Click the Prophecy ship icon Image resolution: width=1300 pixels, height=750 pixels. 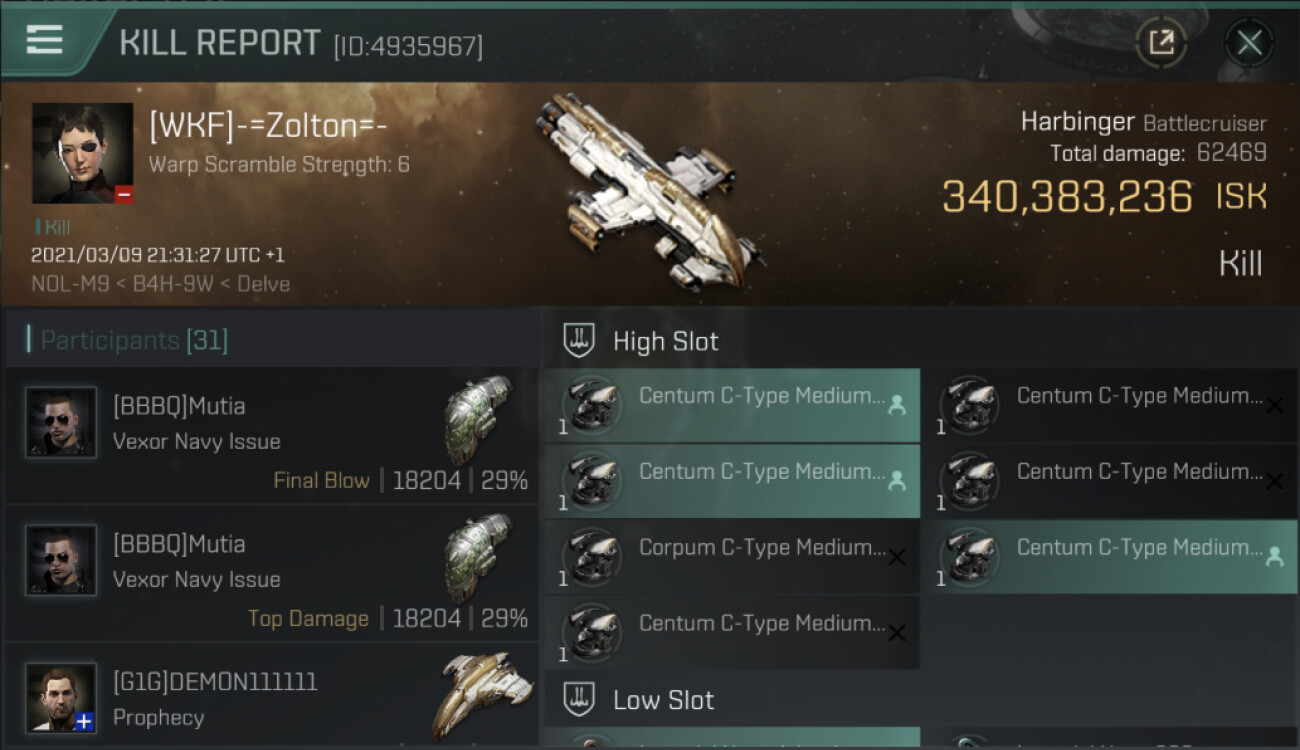[x=482, y=696]
